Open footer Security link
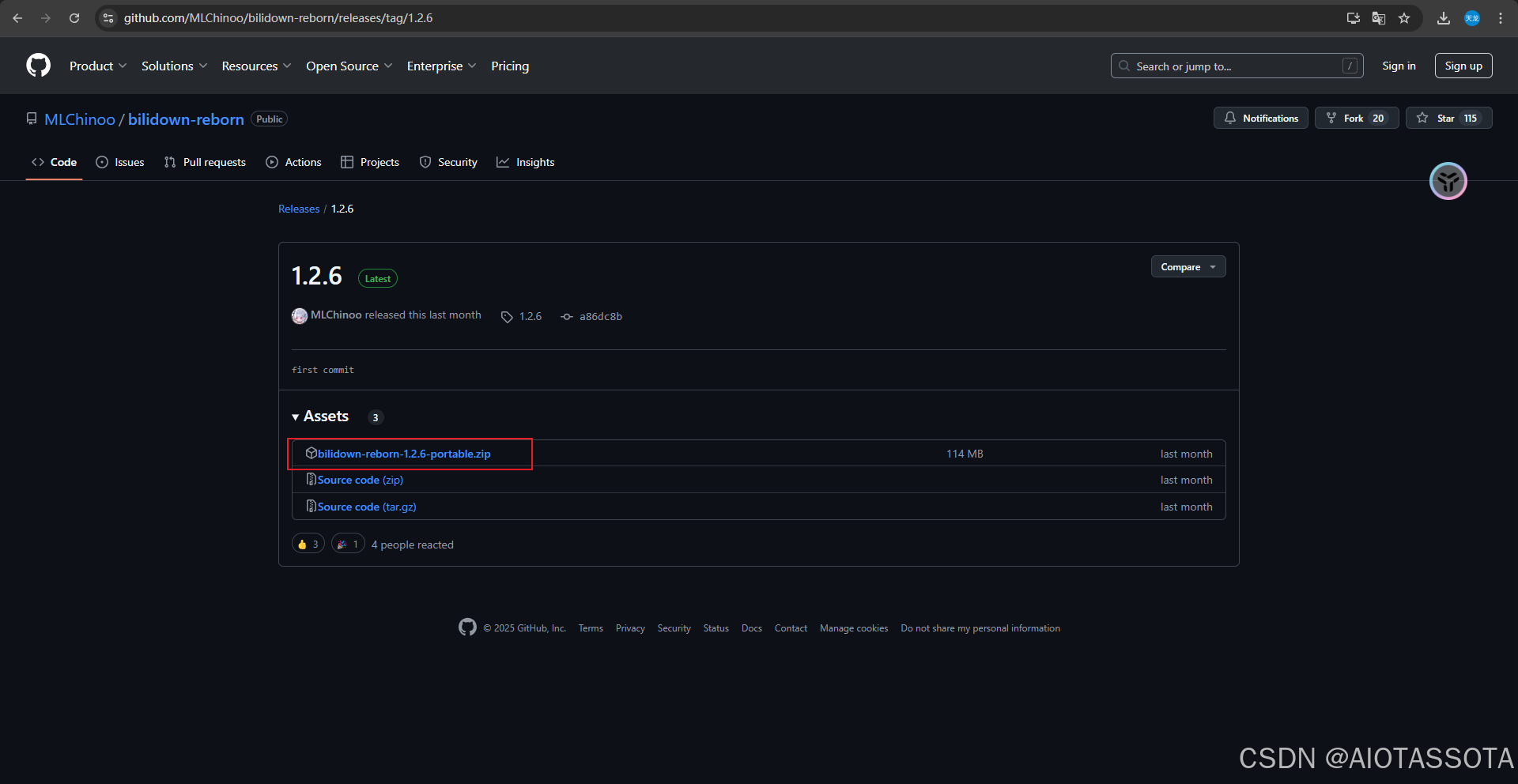This screenshot has height=784, width=1518. (x=674, y=628)
